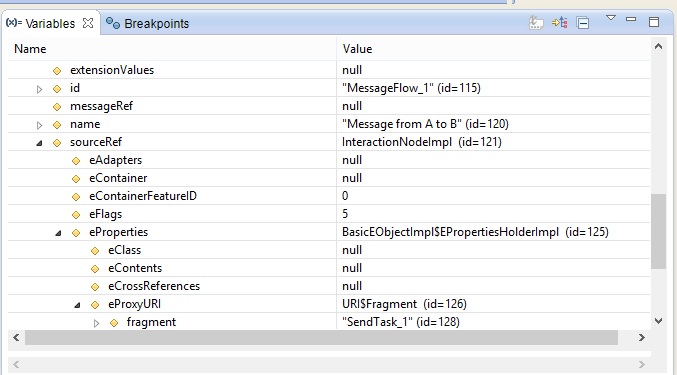Close the Variables tab with X icon
Screen dimensions: 677x375
(x=88, y=23)
